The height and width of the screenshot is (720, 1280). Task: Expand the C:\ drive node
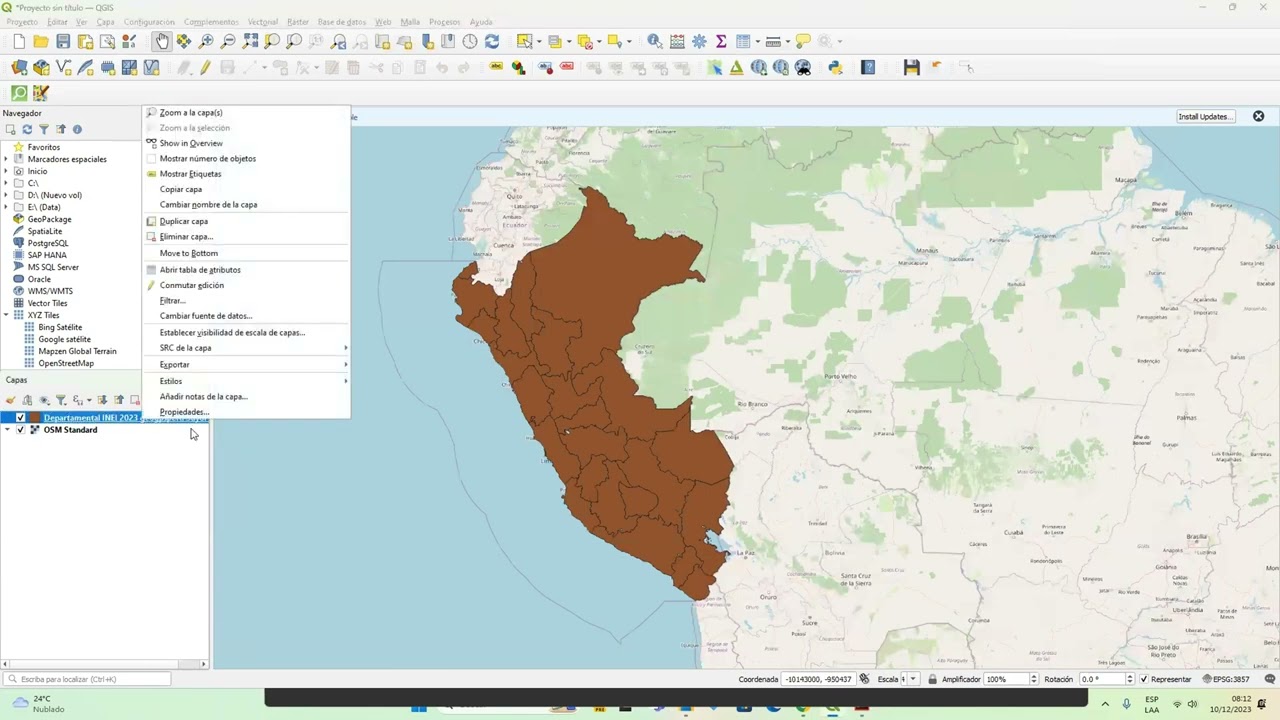[x=6, y=183]
